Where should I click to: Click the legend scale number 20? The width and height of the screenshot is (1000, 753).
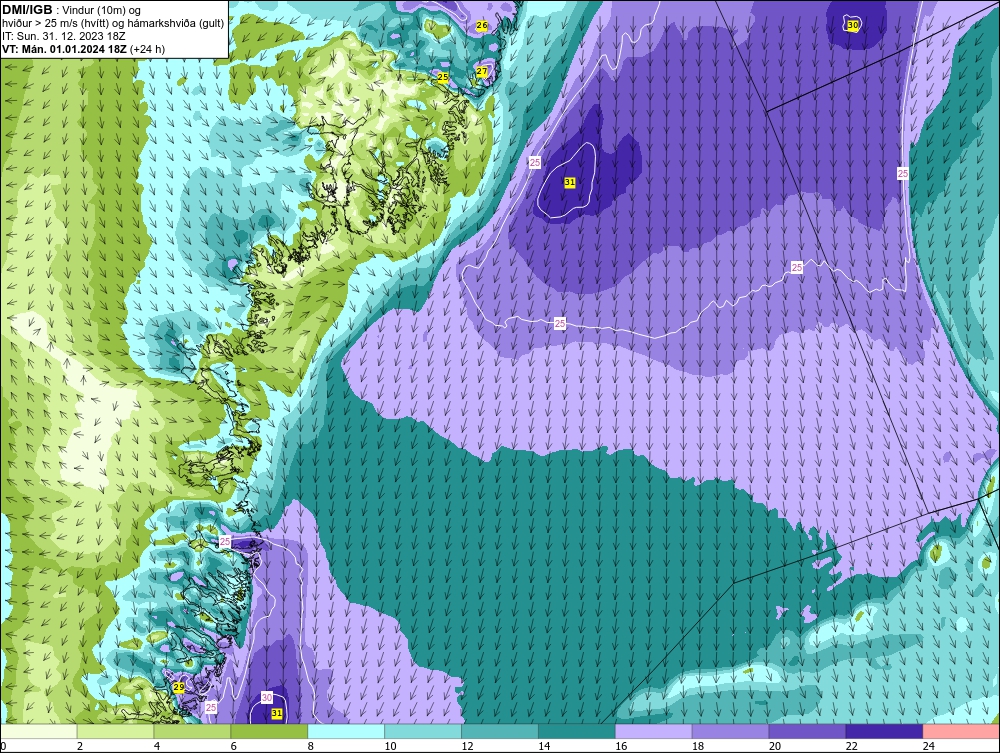(774, 746)
